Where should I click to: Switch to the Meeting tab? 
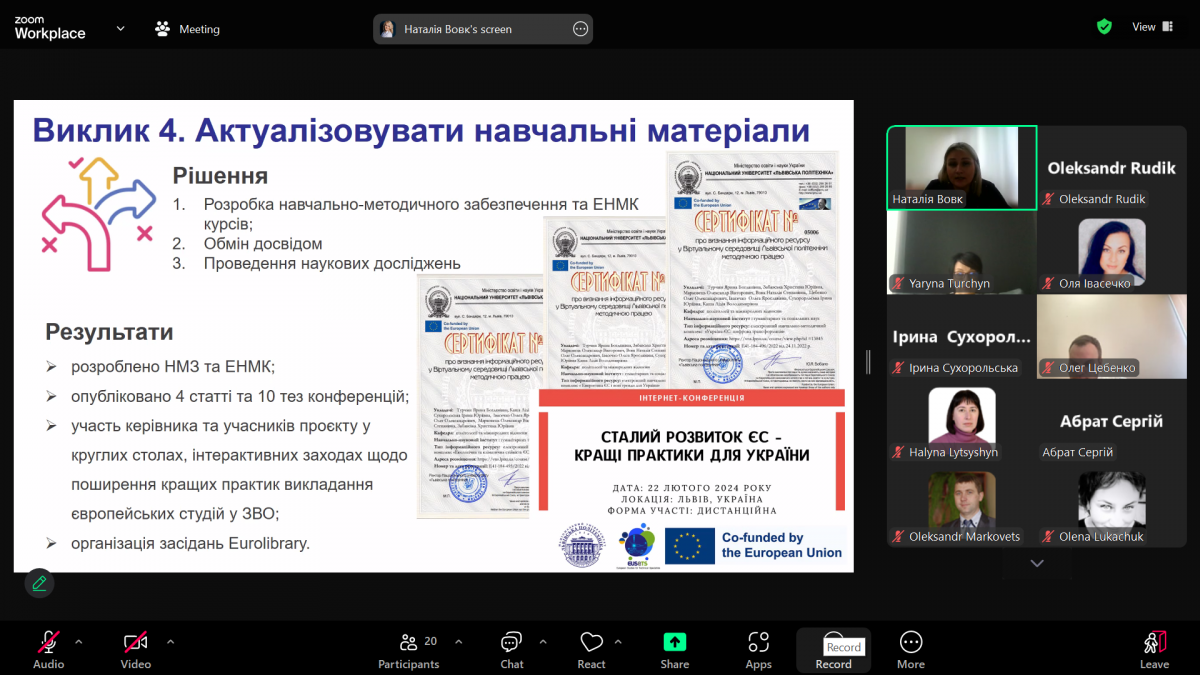coord(186,29)
